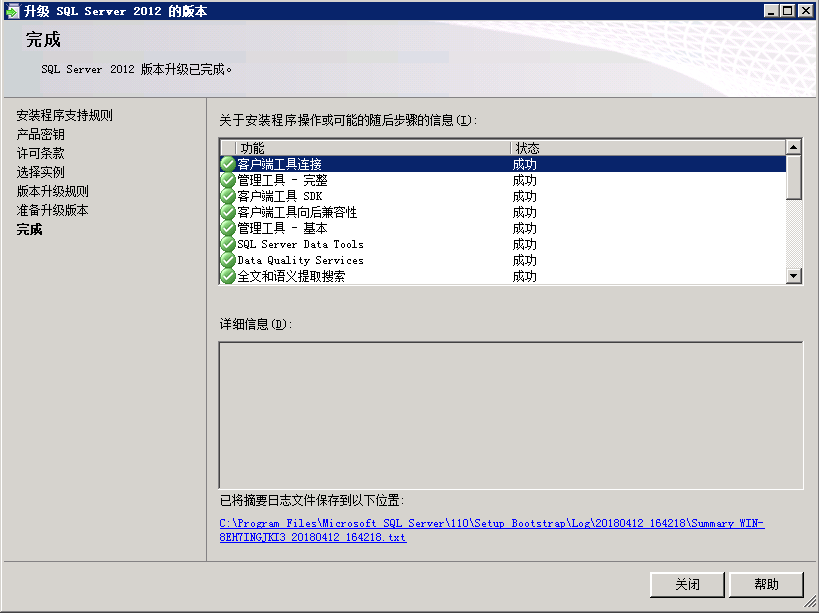Click the green check icon beside 客户端工具连接

tap(228, 164)
